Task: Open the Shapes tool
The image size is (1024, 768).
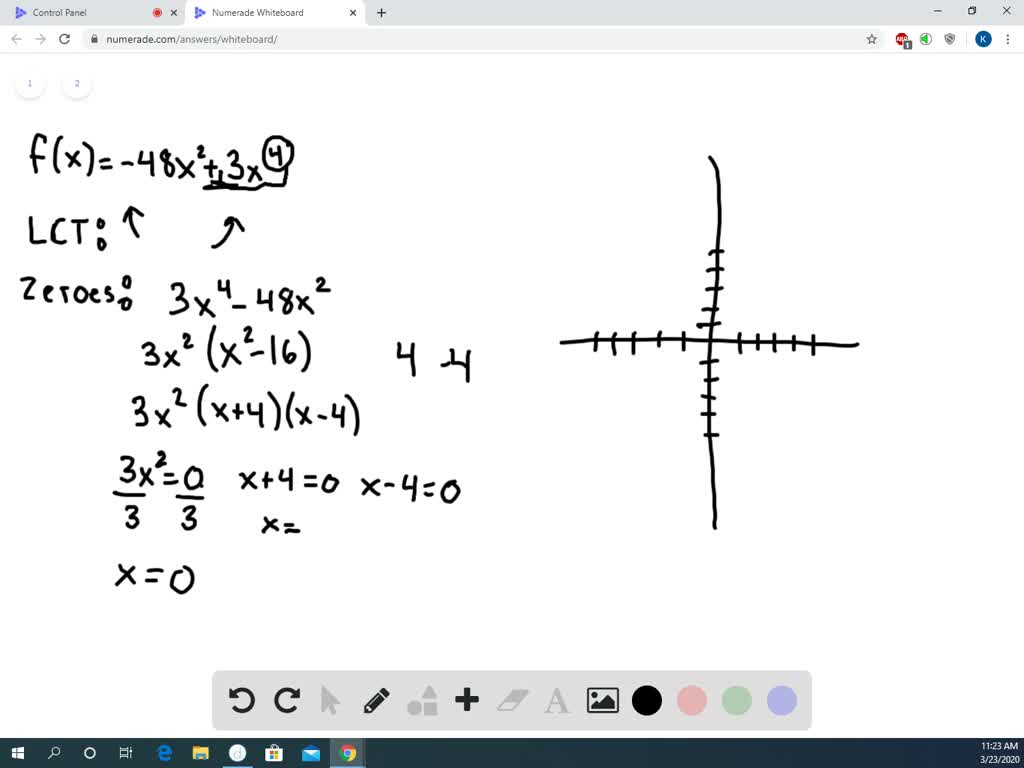Action: pyautogui.click(x=421, y=701)
